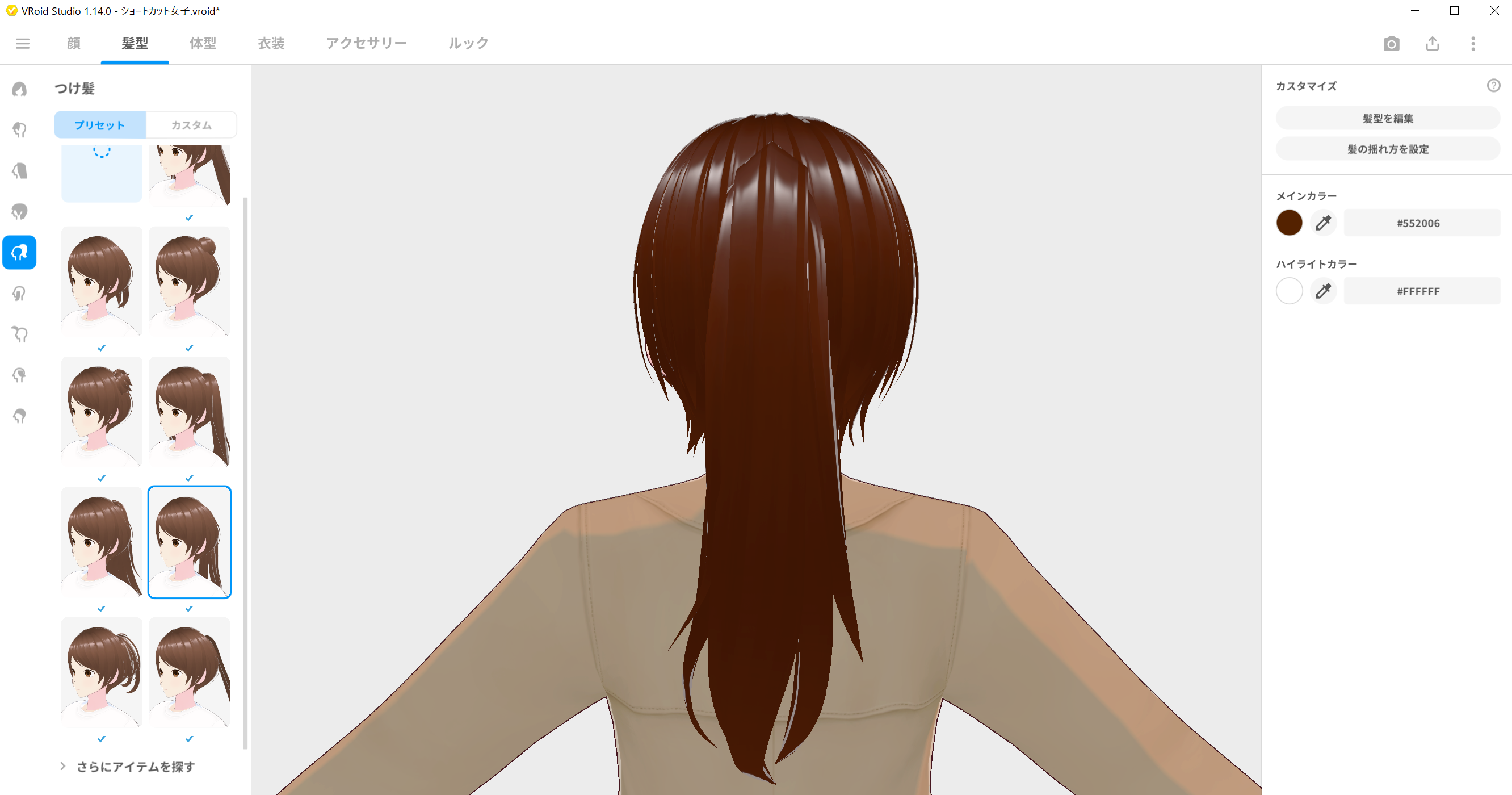Select the empty no-hair-extension preset
This screenshot has height=795, width=1512.
102,173
